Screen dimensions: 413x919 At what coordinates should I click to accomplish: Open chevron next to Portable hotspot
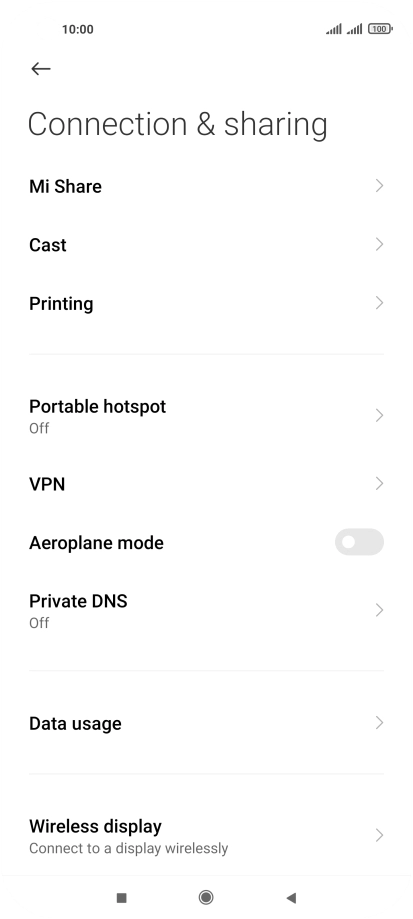[379, 416]
